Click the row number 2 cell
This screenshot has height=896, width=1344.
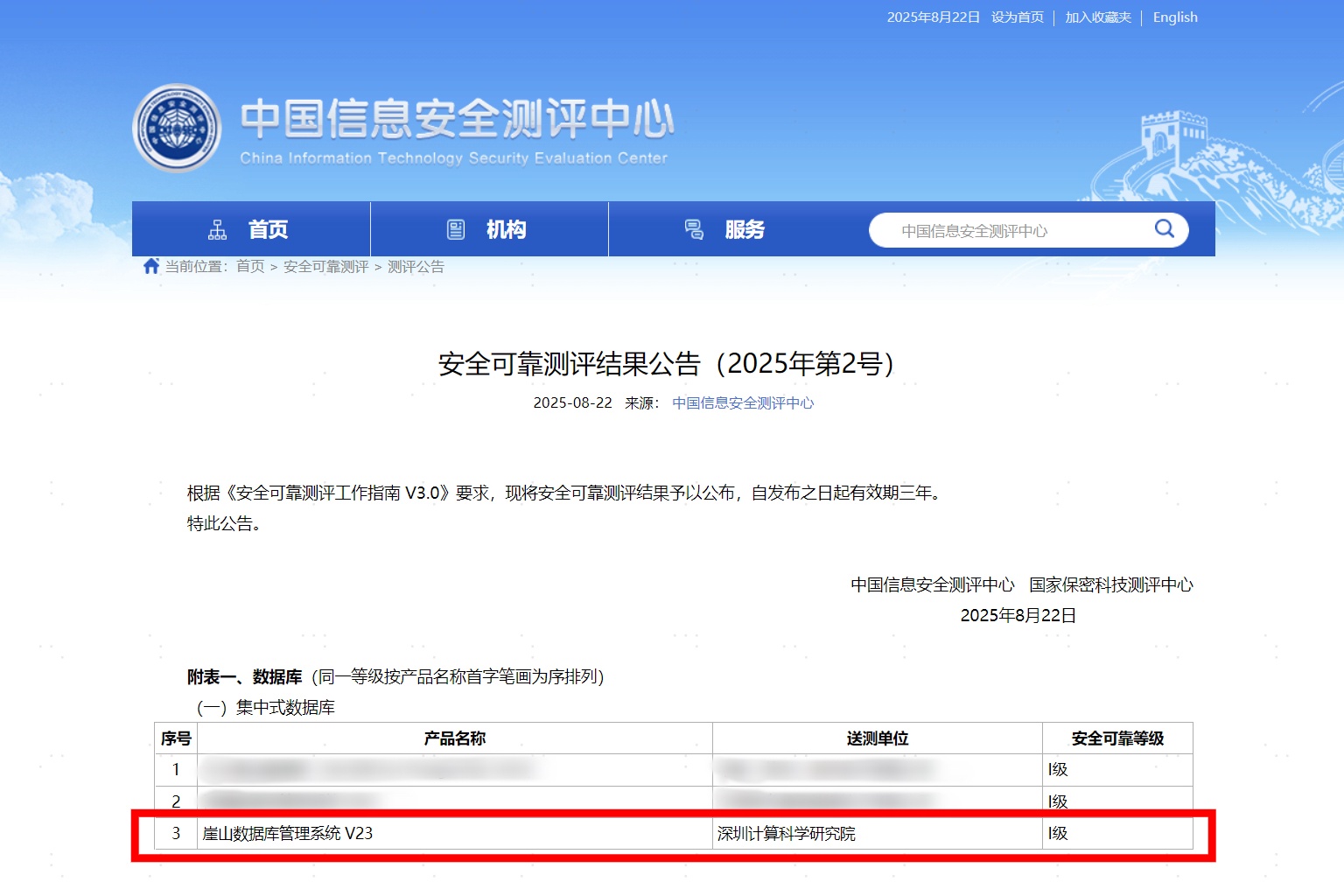click(x=176, y=801)
